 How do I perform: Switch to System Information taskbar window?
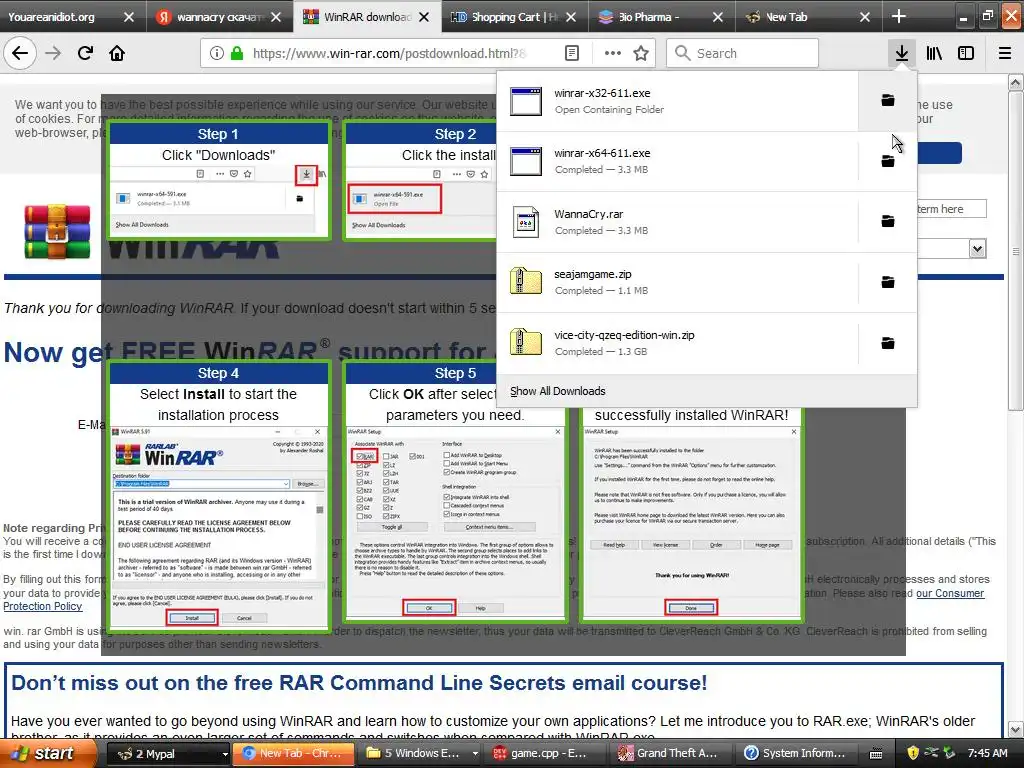tap(797, 753)
